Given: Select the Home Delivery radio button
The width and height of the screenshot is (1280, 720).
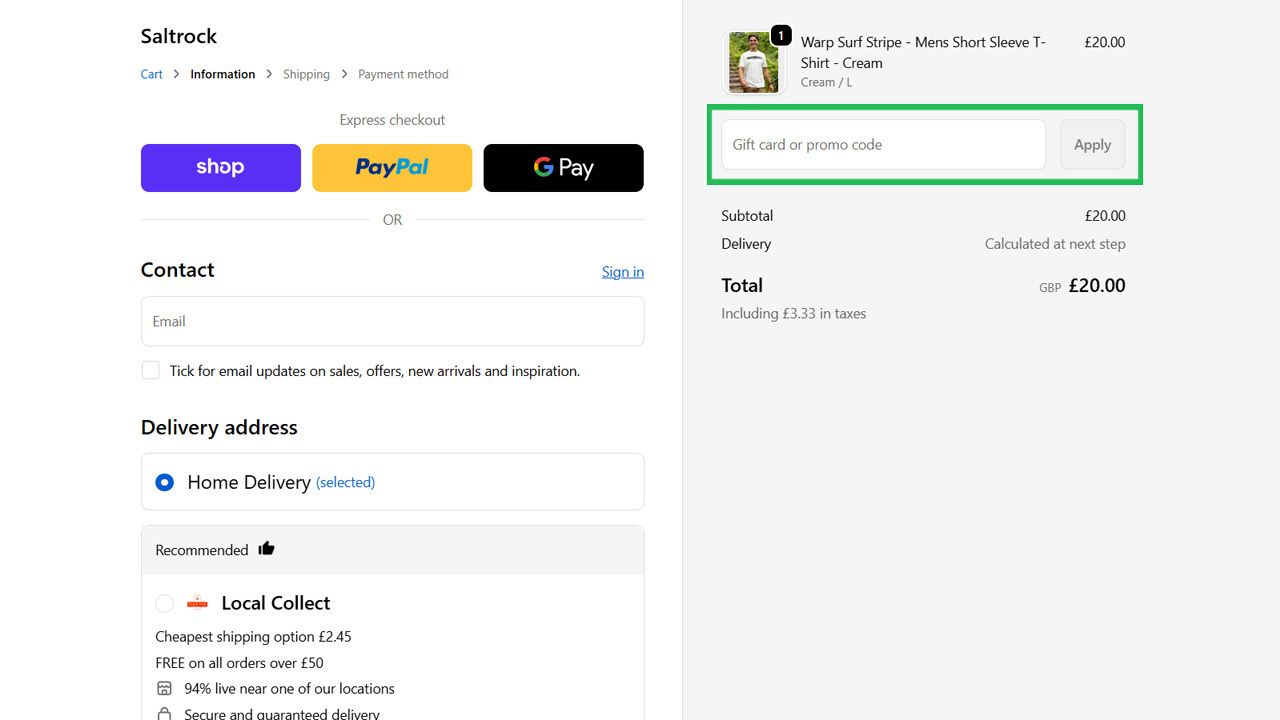Looking at the screenshot, I should pos(164,482).
